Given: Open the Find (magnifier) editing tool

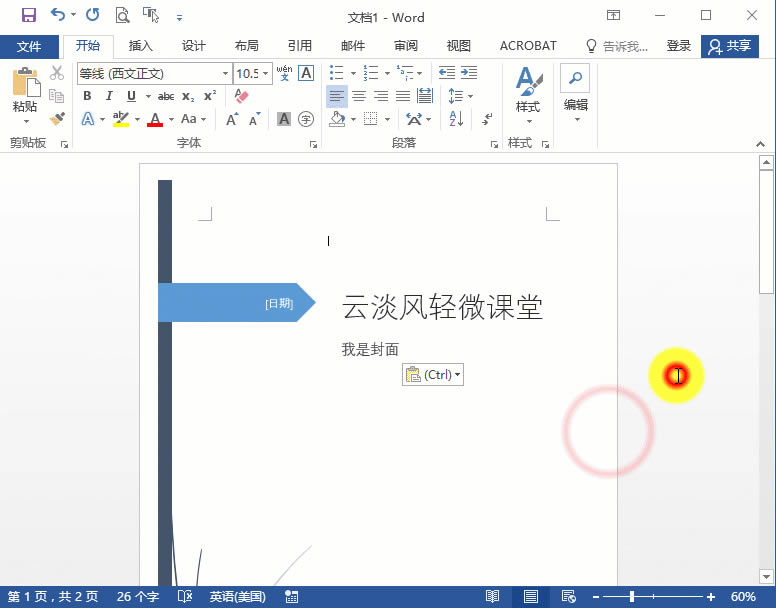Looking at the screenshot, I should [x=575, y=78].
